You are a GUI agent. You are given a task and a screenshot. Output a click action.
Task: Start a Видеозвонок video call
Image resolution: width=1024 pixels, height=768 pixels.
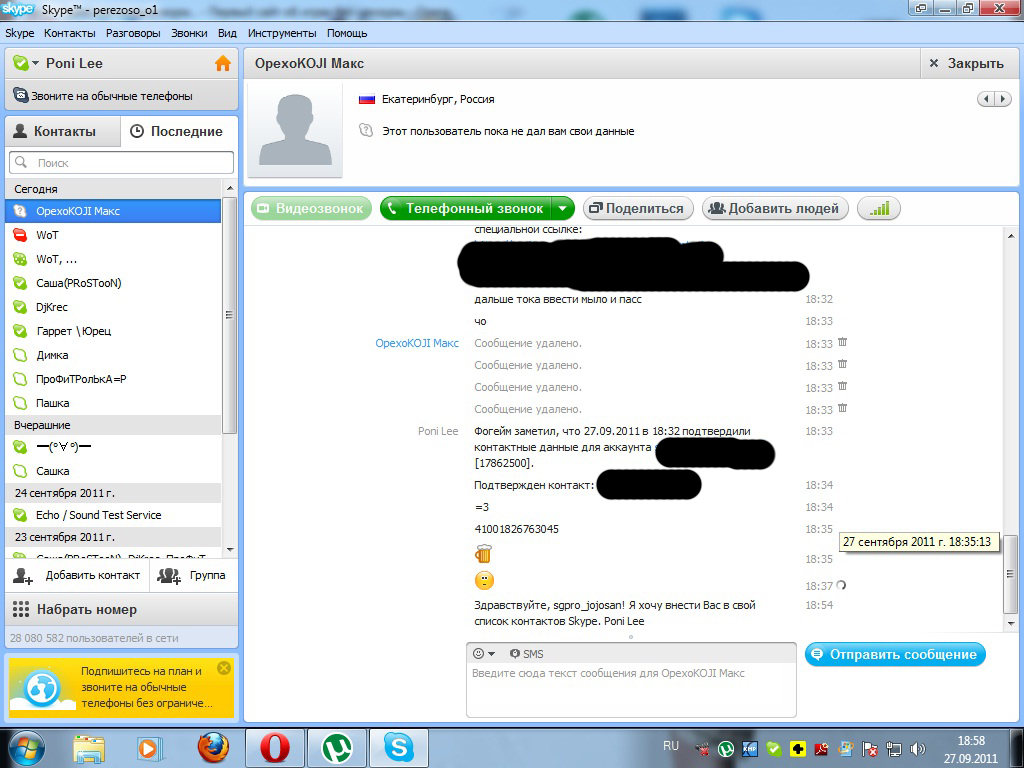click(312, 208)
